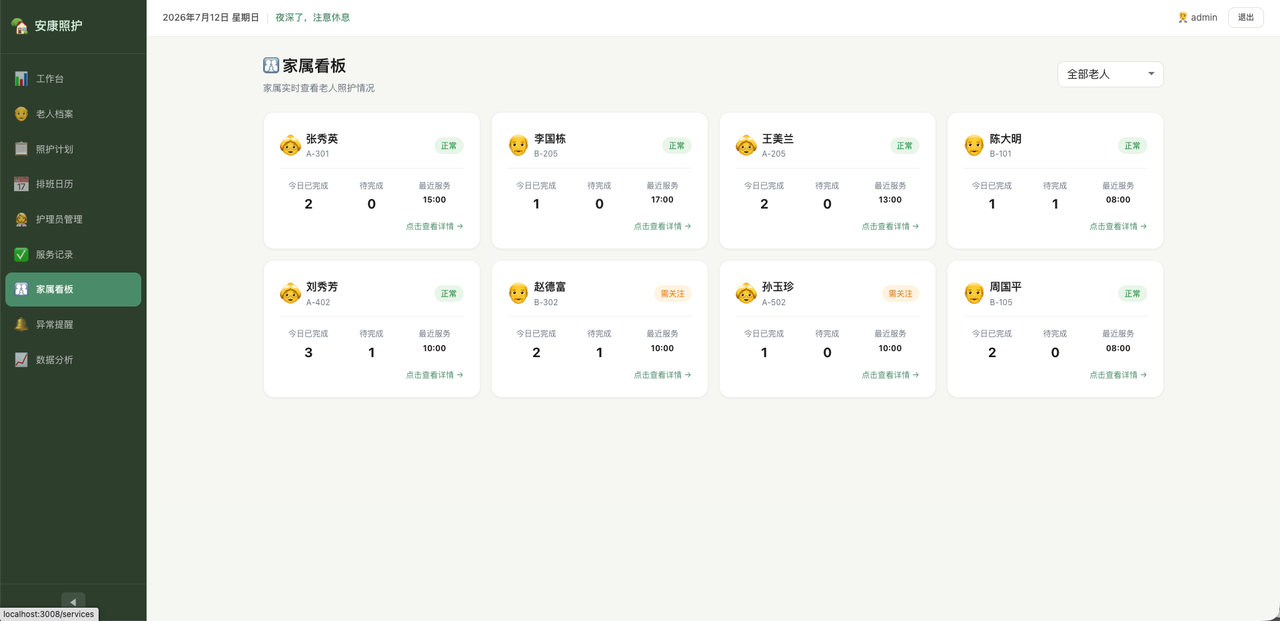The image size is (1280, 621).
Task: Click room number B-205 under 李国栋
Action: [x=546, y=154]
